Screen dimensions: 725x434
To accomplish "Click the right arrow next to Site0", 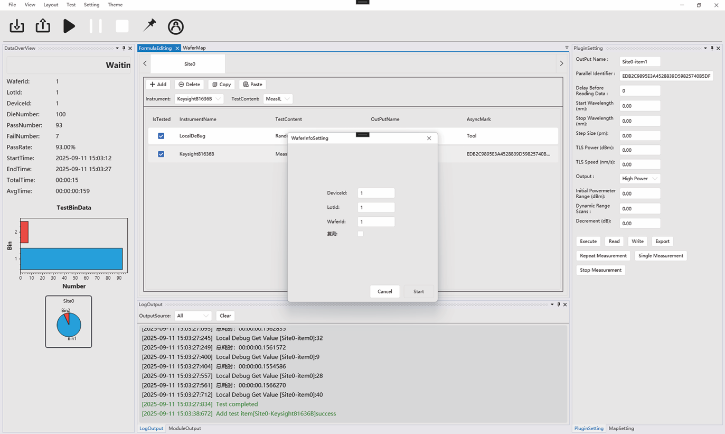I will tap(561, 64).
